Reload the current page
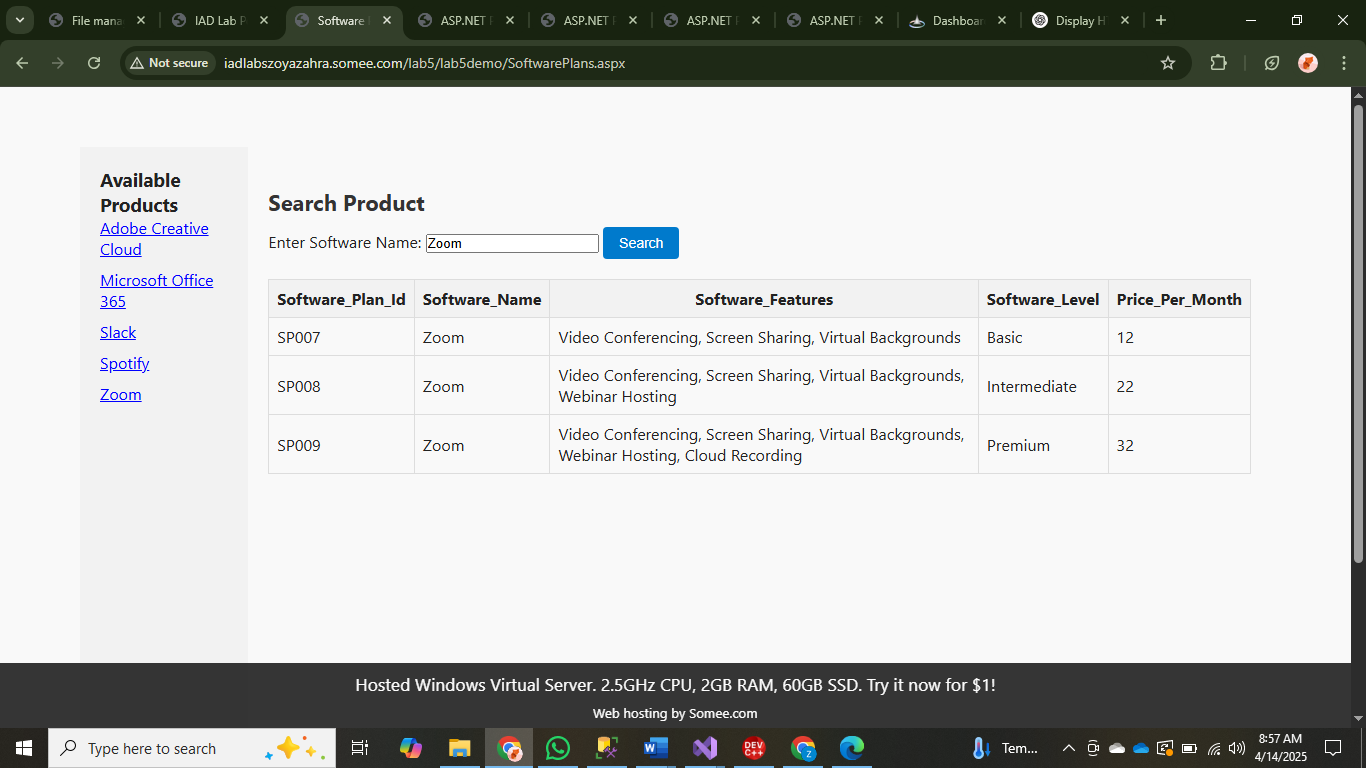This screenshot has width=1366, height=768. (94, 63)
